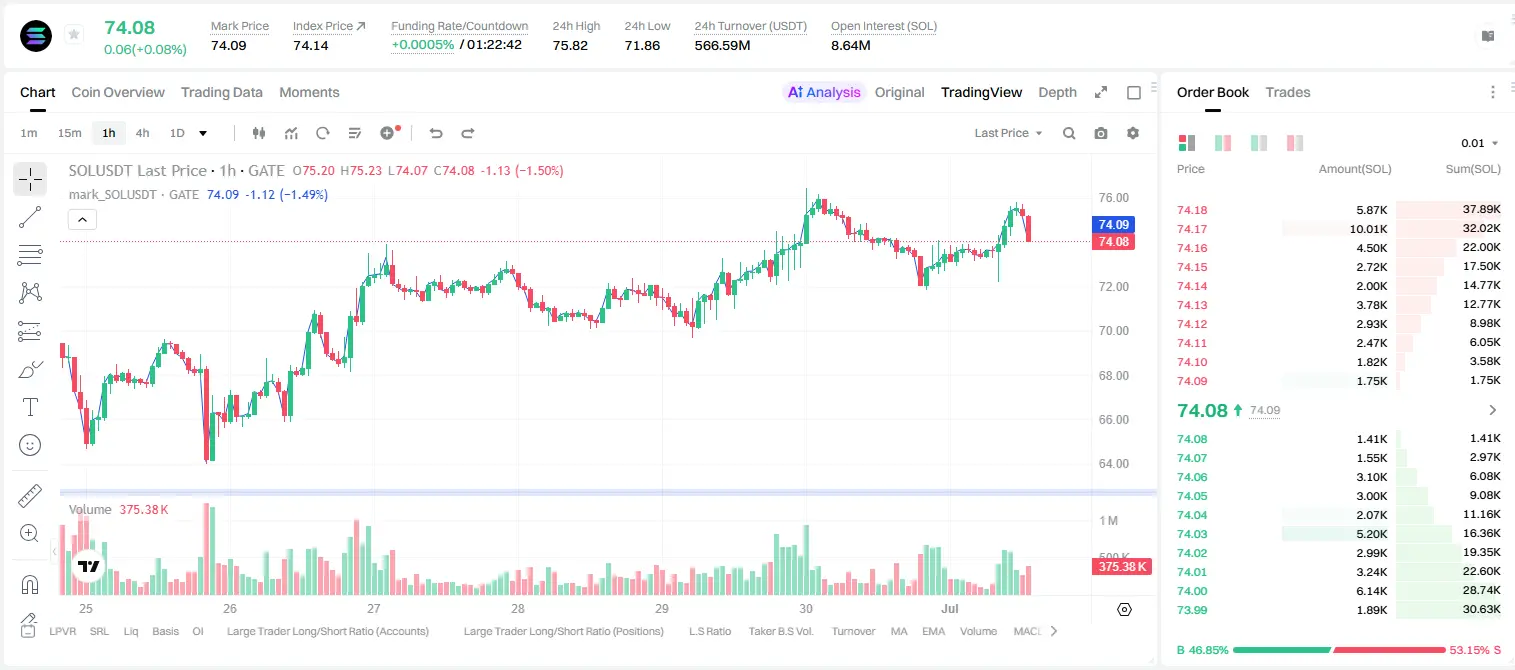Switch to the Trades tab
1515x670 pixels.
click(1288, 92)
